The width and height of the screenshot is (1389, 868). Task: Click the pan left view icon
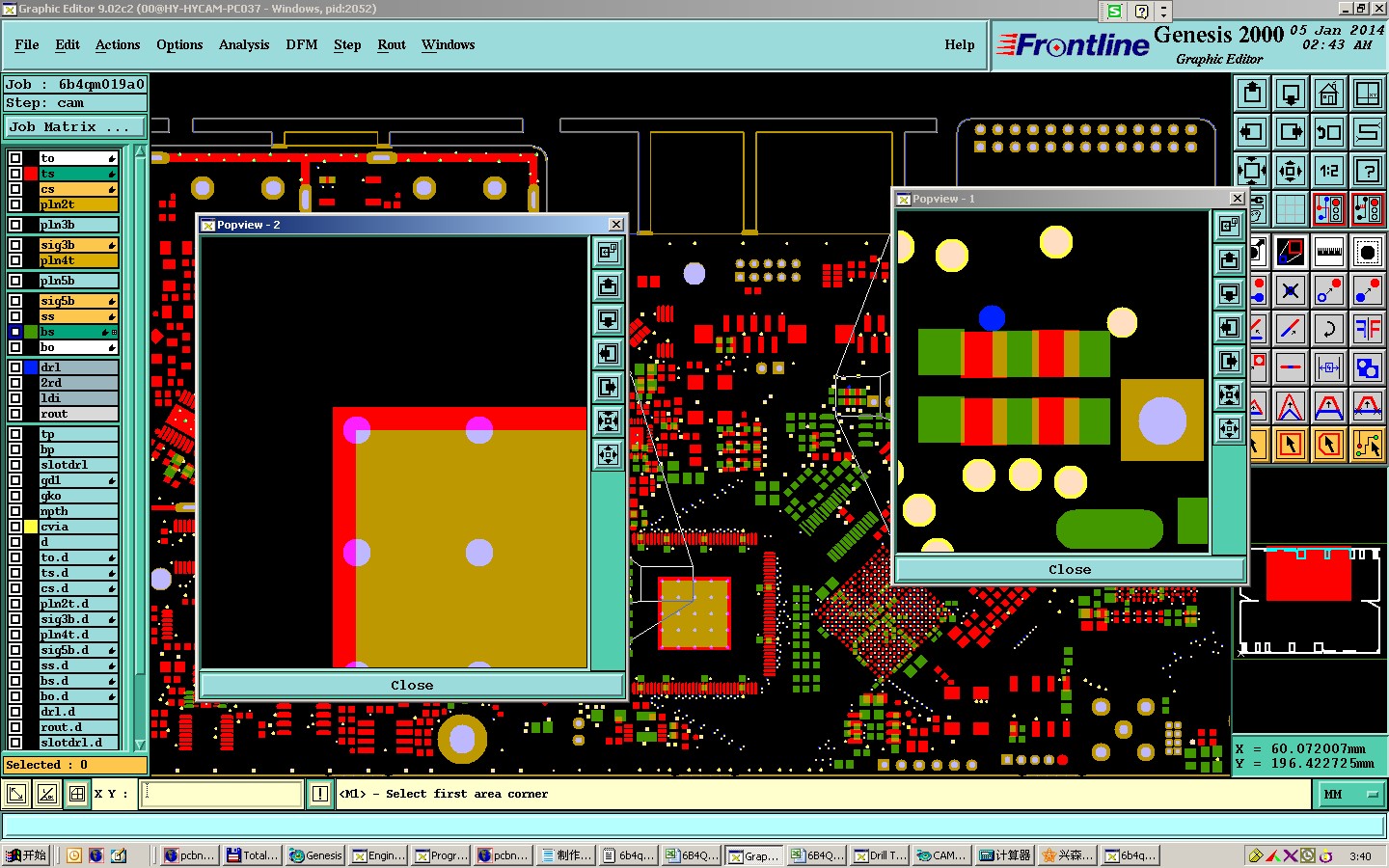1252,132
